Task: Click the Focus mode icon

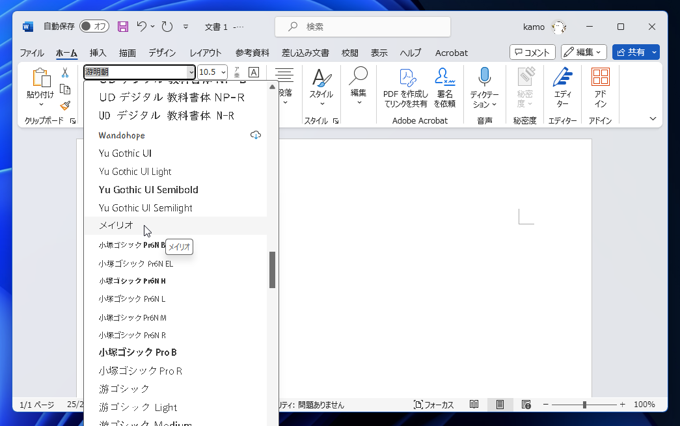Action: tap(418, 405)
